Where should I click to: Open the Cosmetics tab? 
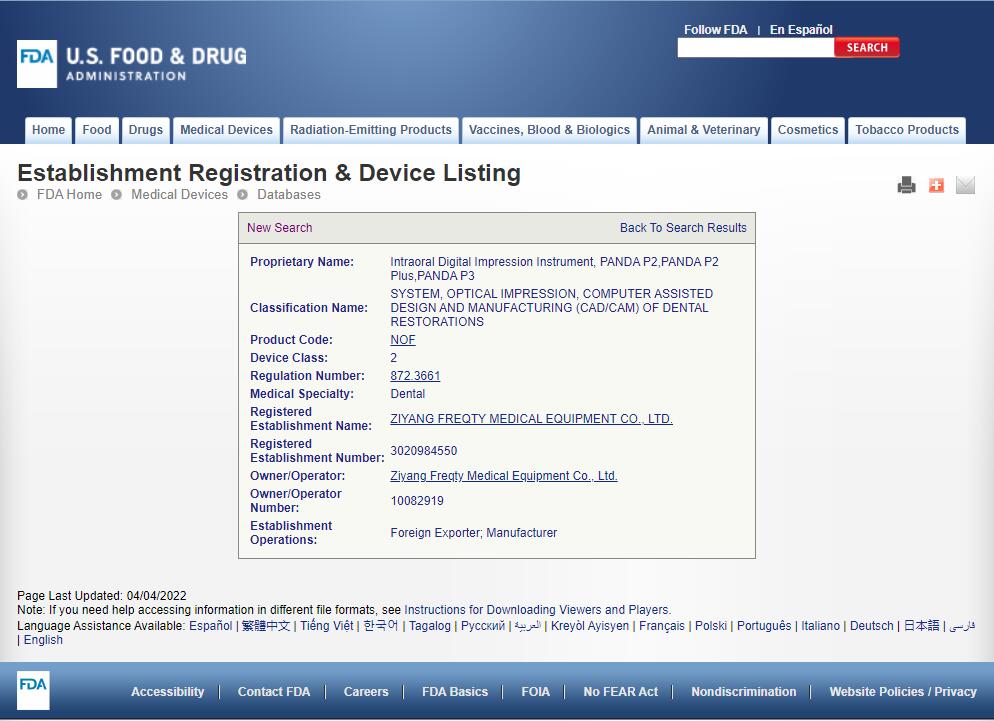click(x=808, y=130)
